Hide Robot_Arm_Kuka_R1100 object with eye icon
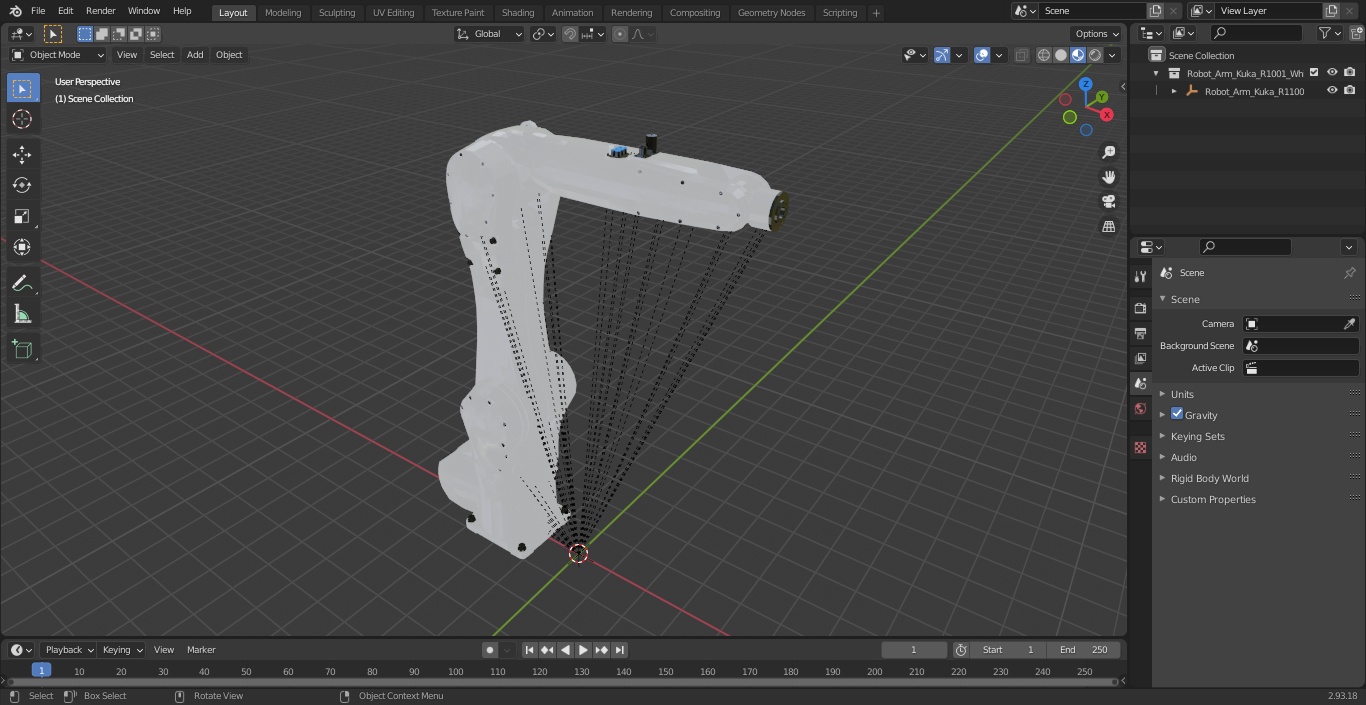 coord(1332,91)
